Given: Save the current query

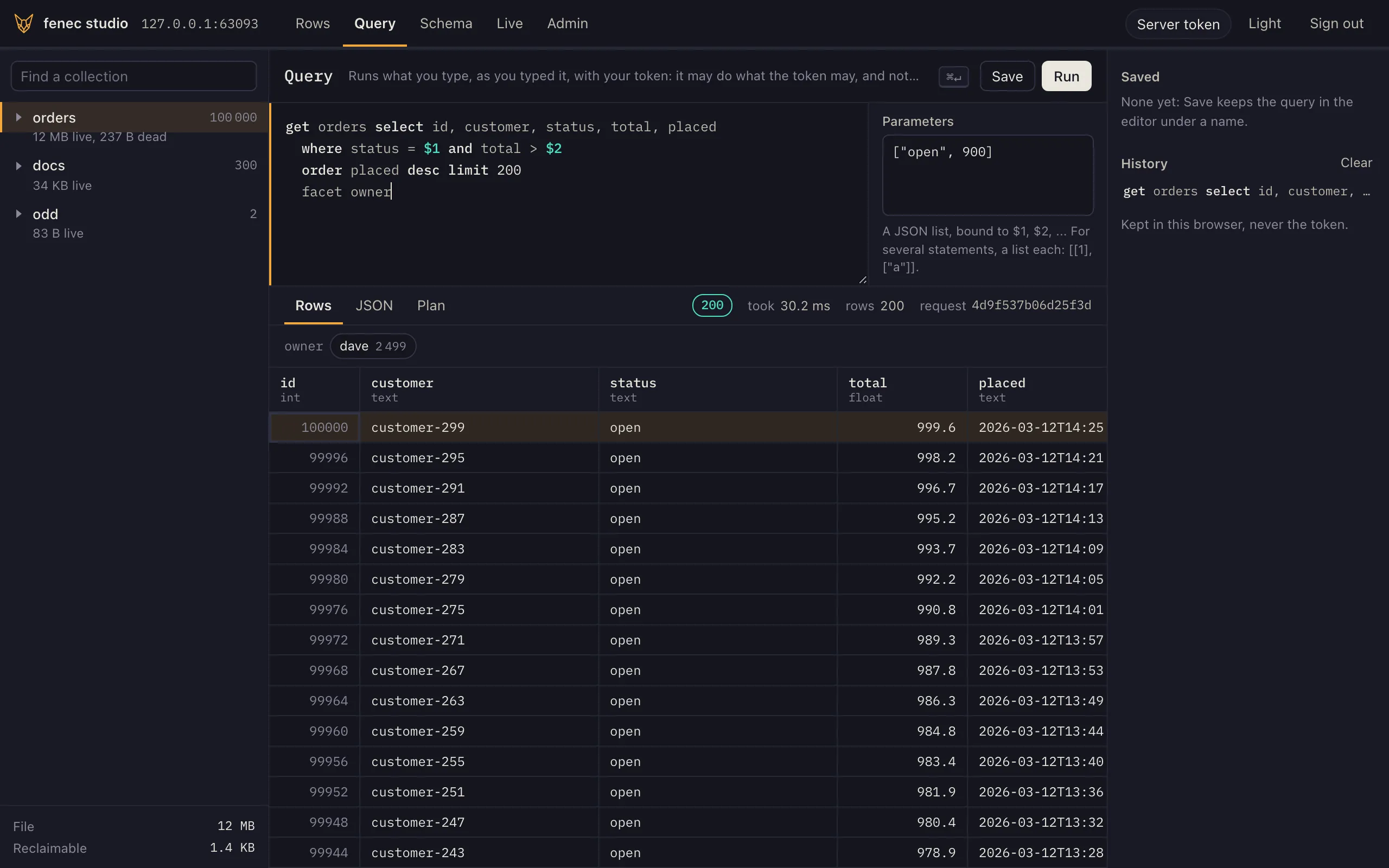Looking at the screenshot, I should [x=1006, y=76].
